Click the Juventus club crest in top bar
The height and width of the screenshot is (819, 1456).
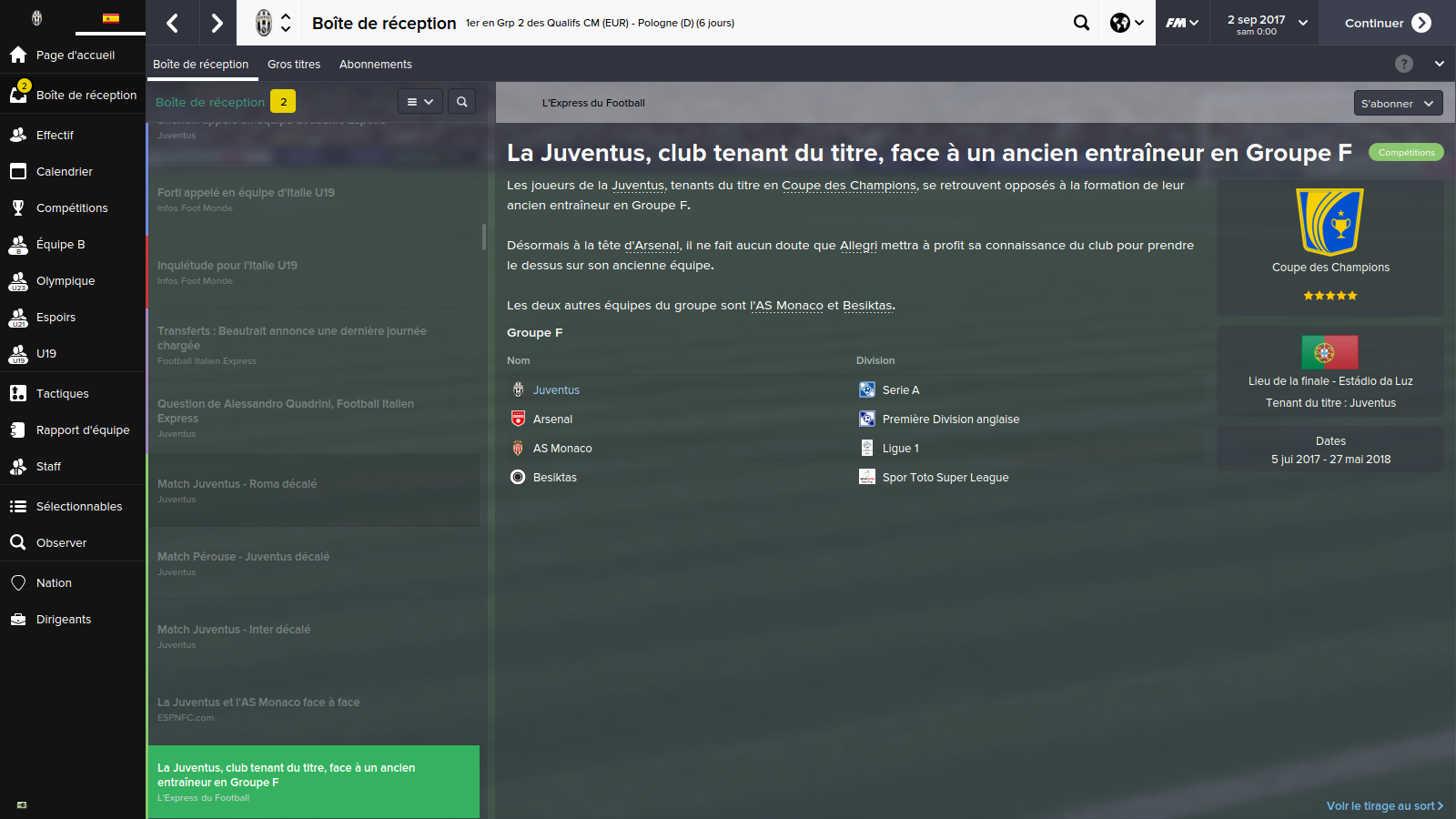(264, 23)
